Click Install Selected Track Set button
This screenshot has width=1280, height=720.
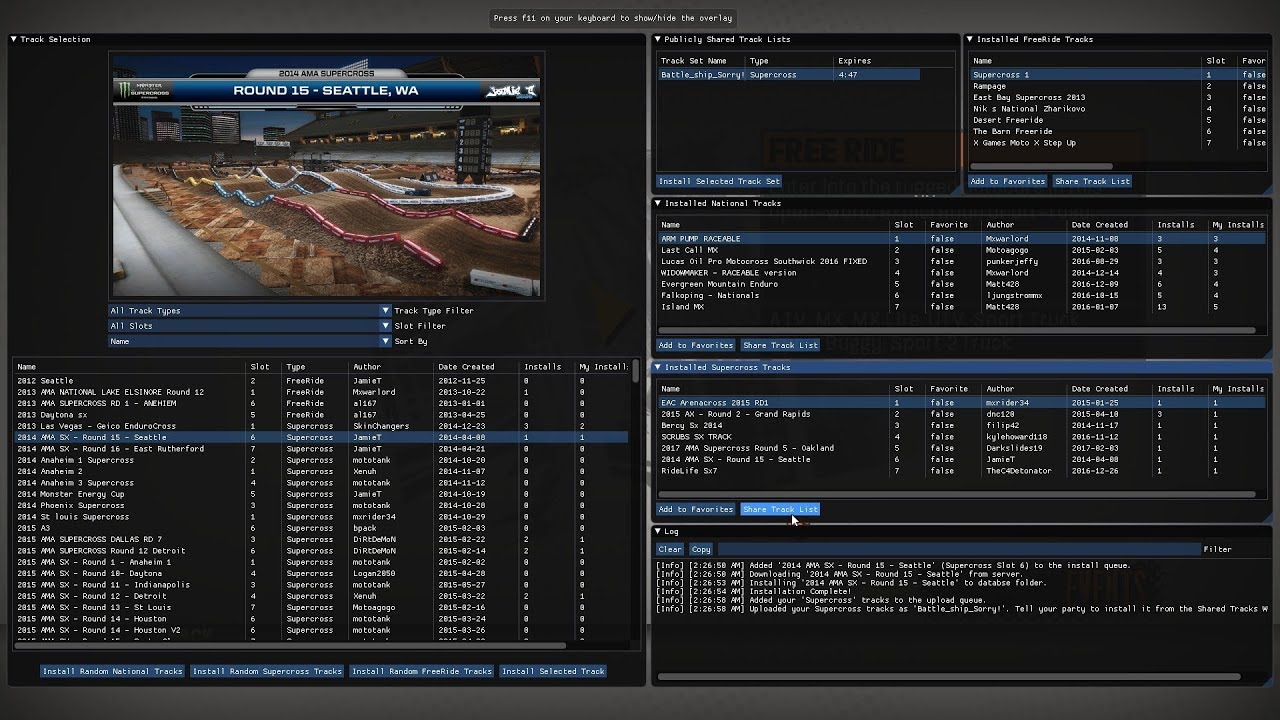(x=719, y=181)
